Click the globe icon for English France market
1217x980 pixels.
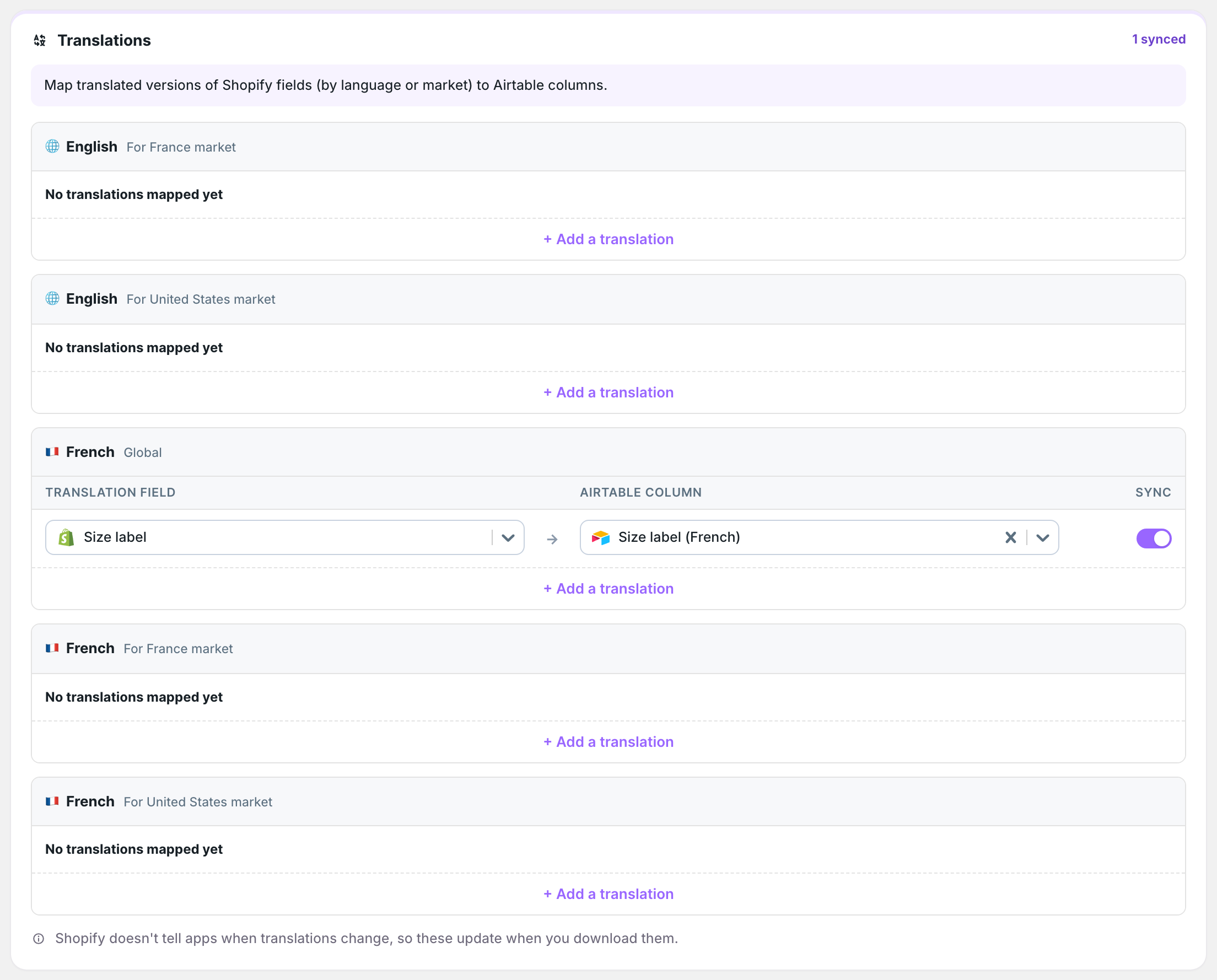52,147
